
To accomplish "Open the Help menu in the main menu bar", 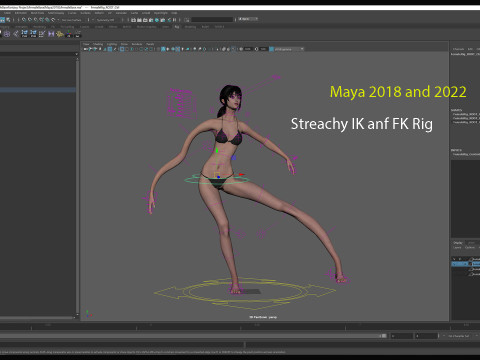I will click(174, 13).
